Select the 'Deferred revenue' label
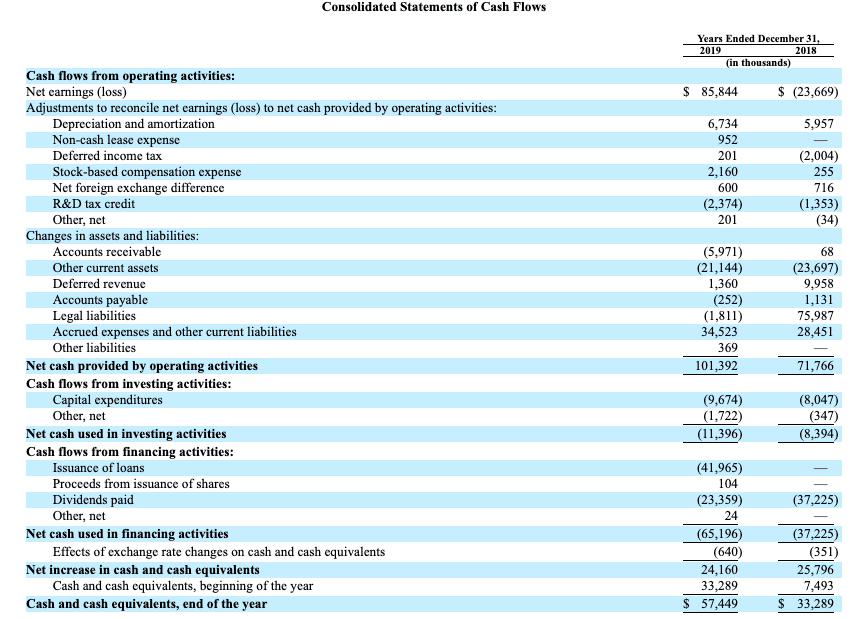 (99, 284)
